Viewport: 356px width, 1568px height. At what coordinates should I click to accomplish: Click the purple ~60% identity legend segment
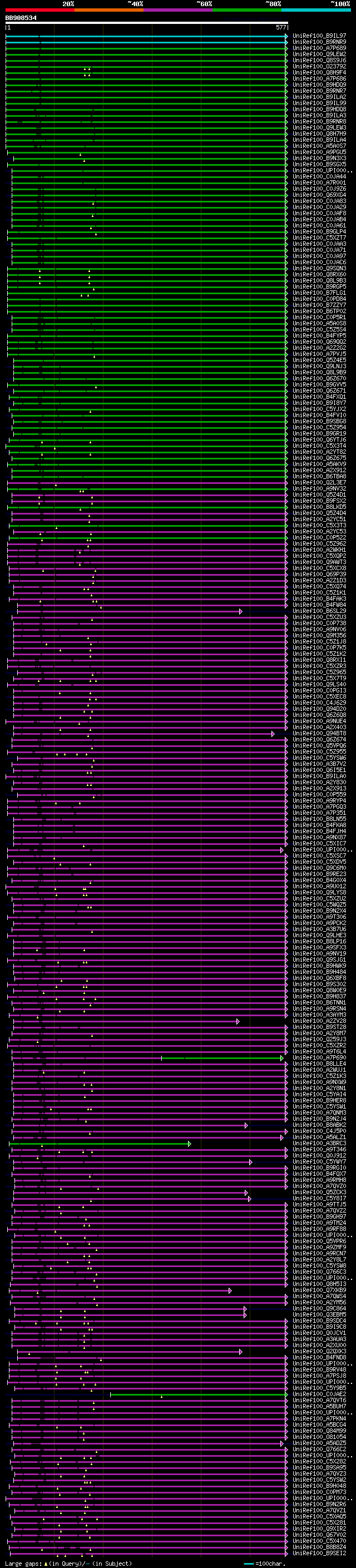179,11
